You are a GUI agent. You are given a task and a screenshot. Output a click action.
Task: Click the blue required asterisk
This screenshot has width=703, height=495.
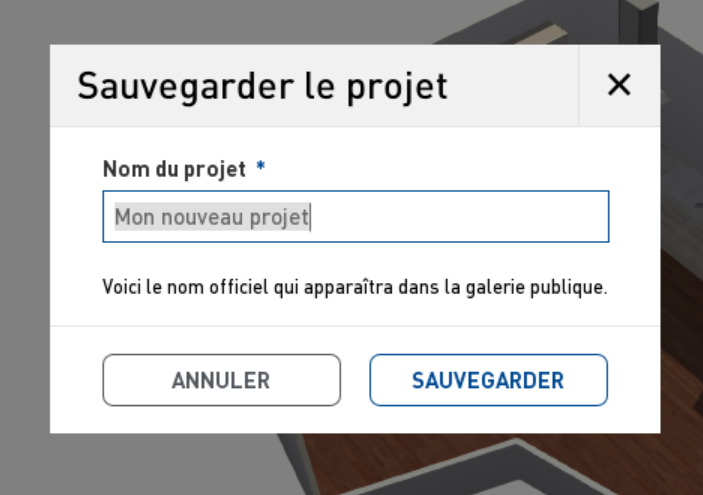point(260,167)
